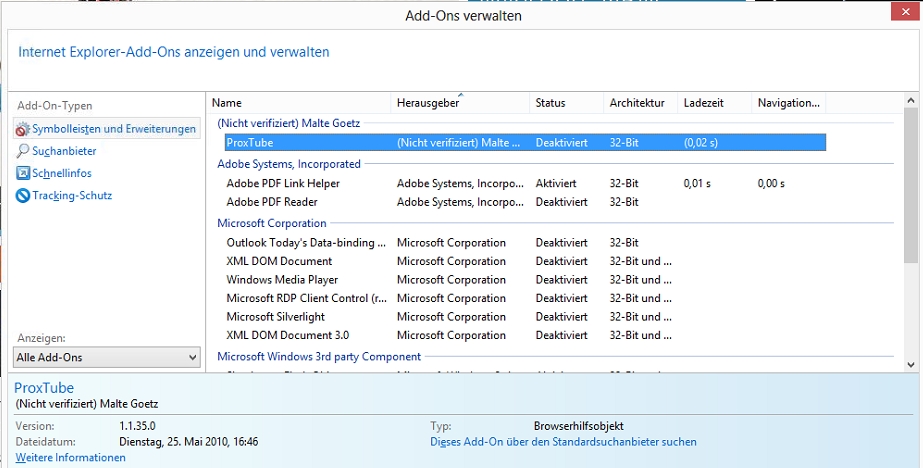923x468 pixels.
Task: Click the Architektur column header
Action: (636, 103)
